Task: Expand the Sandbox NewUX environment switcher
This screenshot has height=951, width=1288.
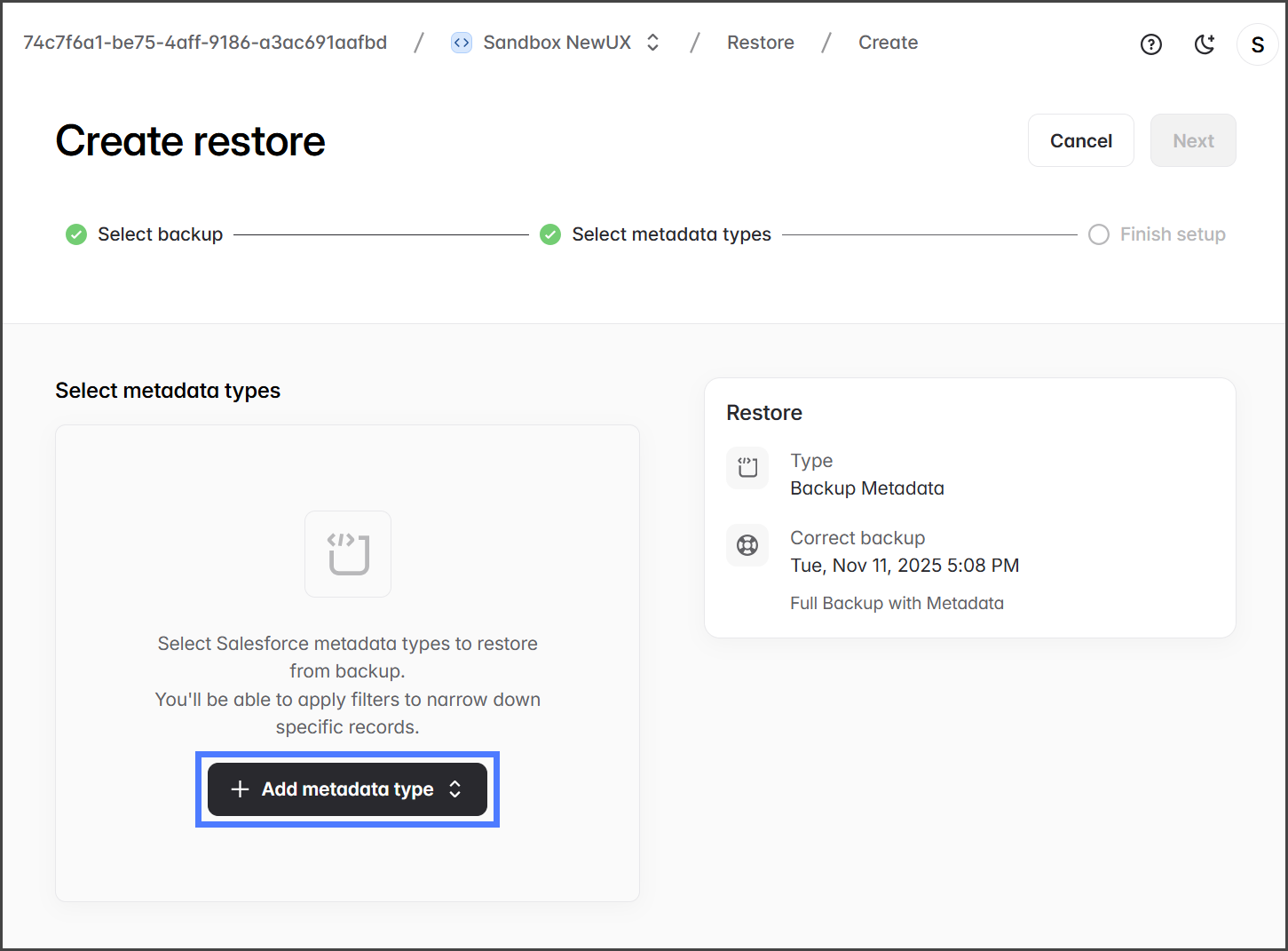Action: 652,43
